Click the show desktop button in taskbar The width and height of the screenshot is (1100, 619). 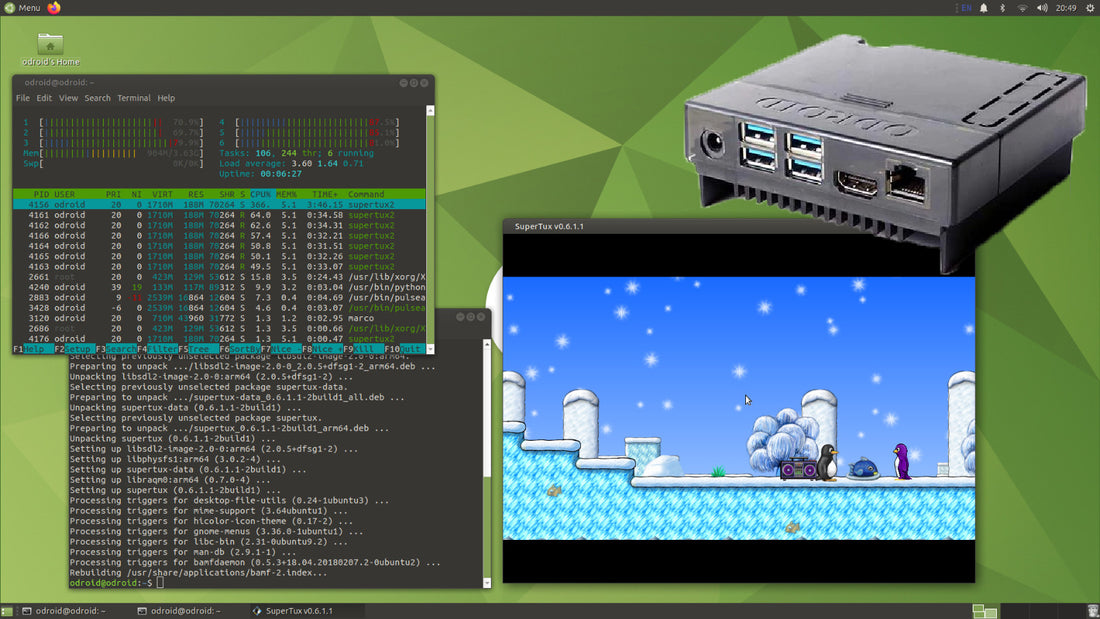click(8, 611)
